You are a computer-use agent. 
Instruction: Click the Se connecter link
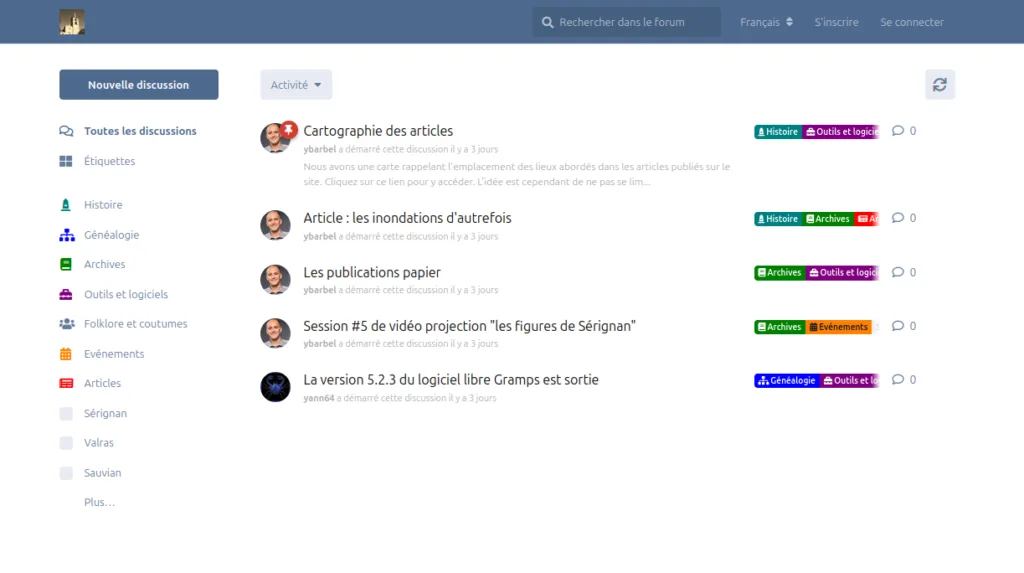[x=911, y=22]
